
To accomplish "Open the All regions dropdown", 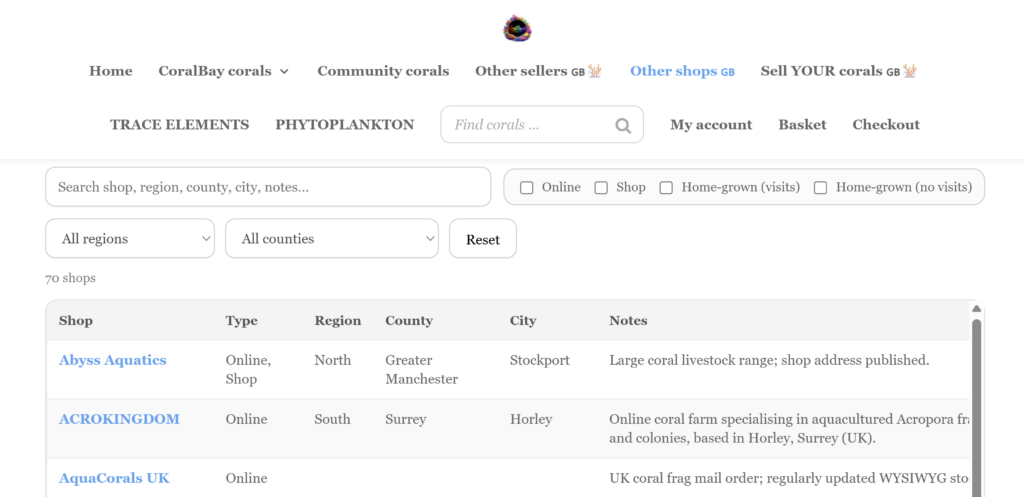I will pyautogui.click(x=130, y=239).
